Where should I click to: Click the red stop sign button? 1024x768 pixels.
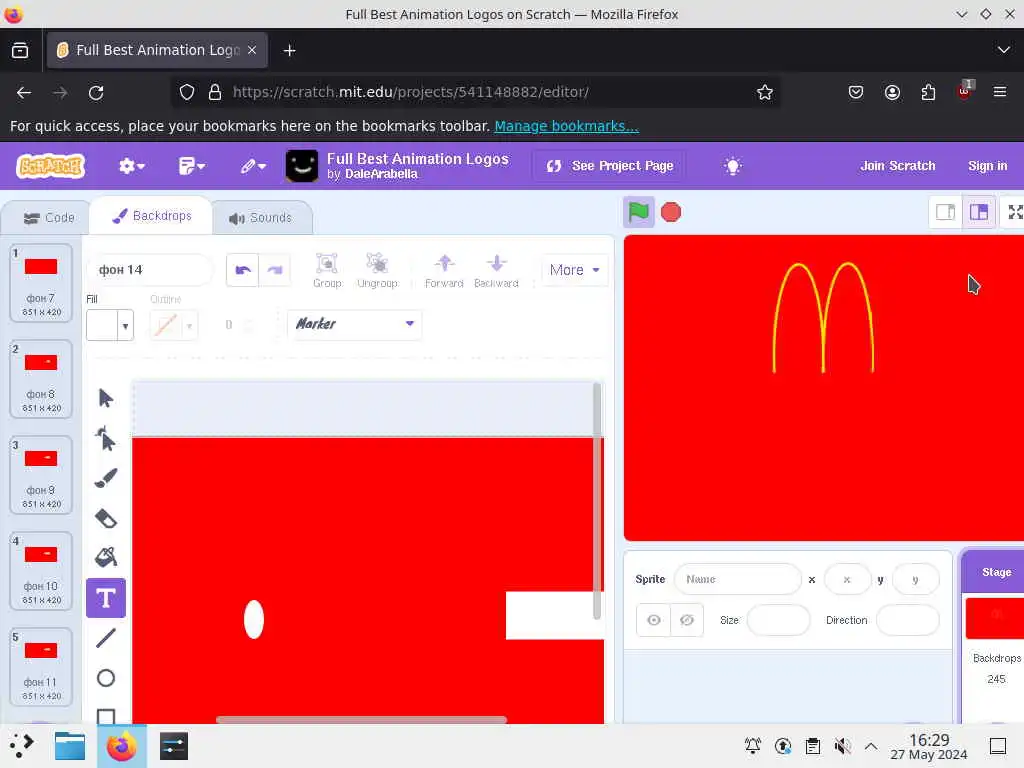point(671,212)
